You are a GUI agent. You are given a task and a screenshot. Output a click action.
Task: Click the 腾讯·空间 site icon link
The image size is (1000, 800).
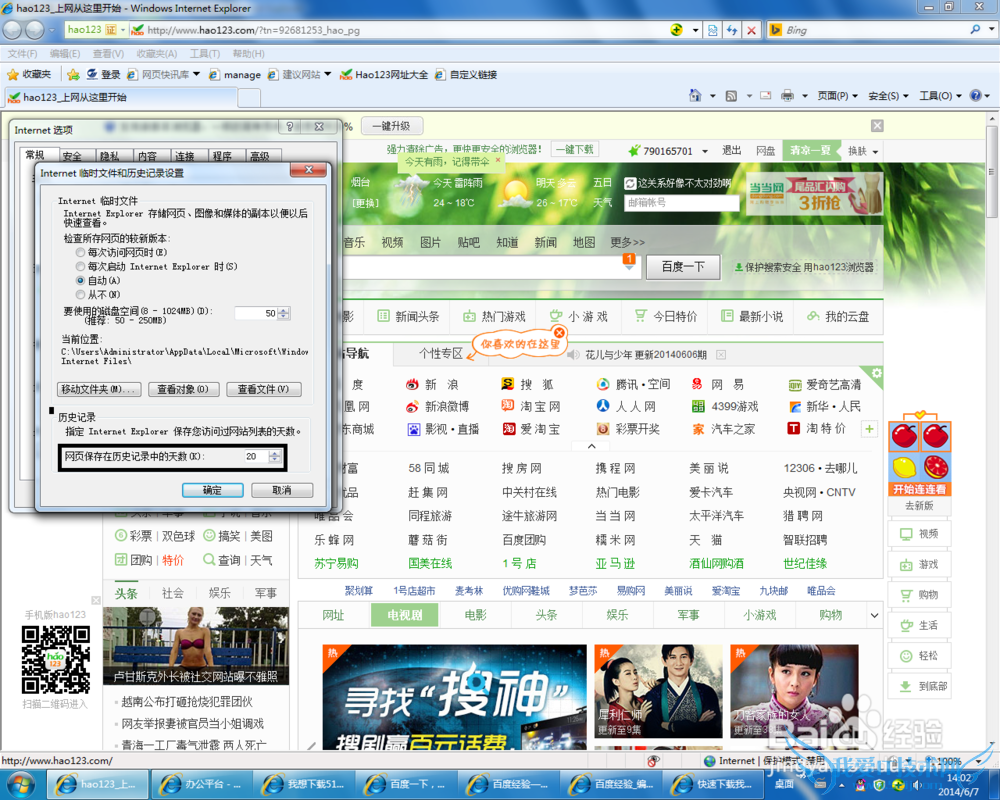click(603, 384)
